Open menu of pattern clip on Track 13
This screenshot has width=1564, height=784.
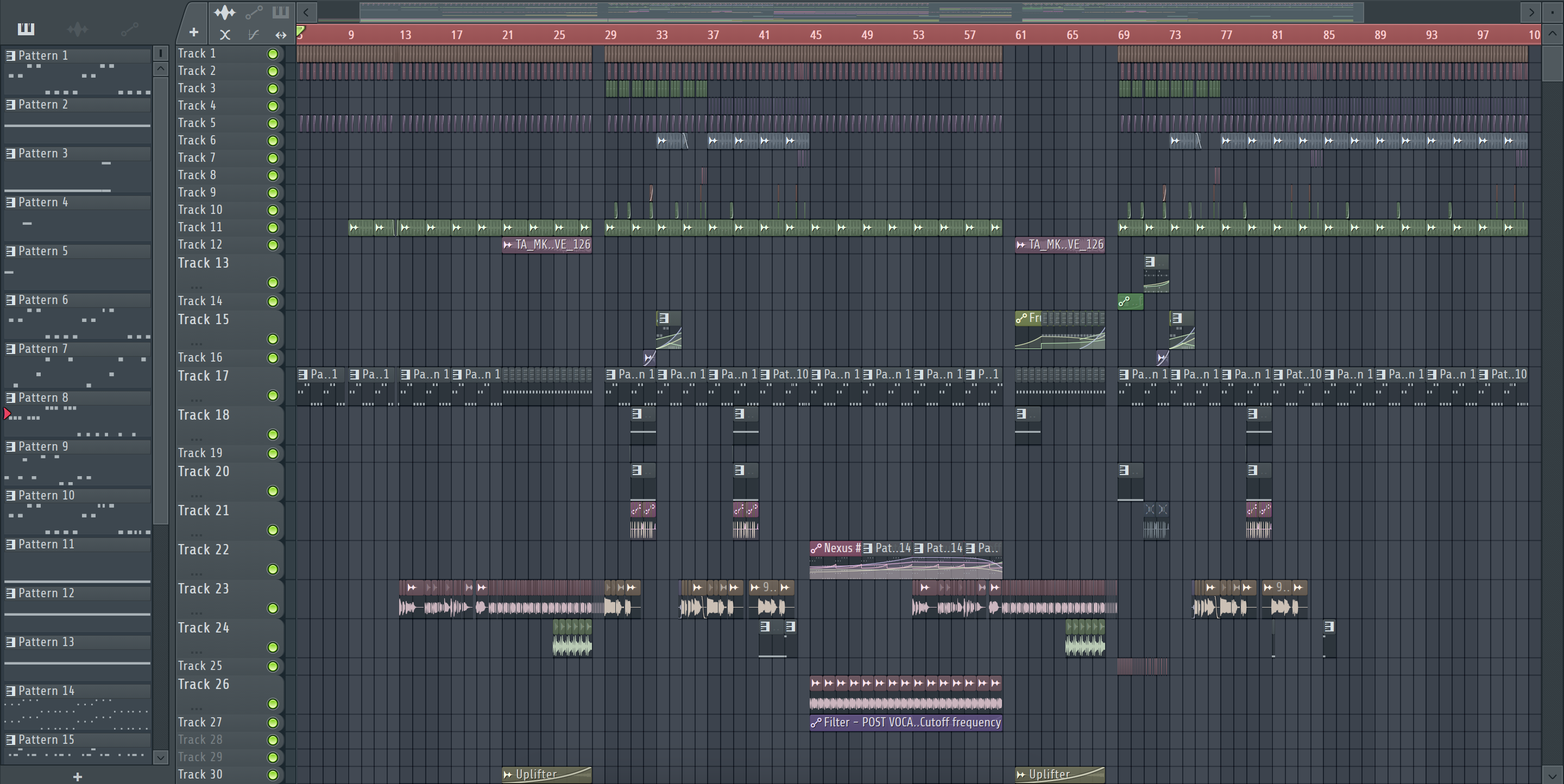click(x=1150, y=262)
